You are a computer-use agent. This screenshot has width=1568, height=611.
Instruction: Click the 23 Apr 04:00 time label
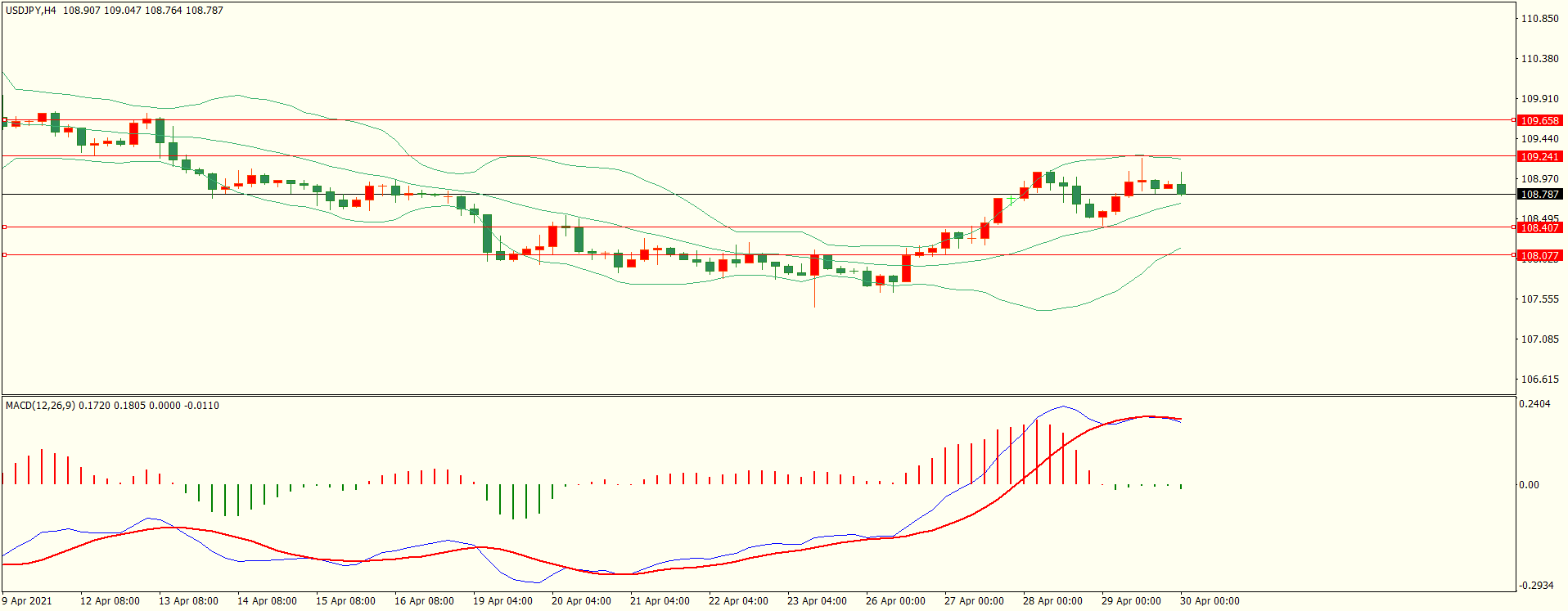point(817,601)
